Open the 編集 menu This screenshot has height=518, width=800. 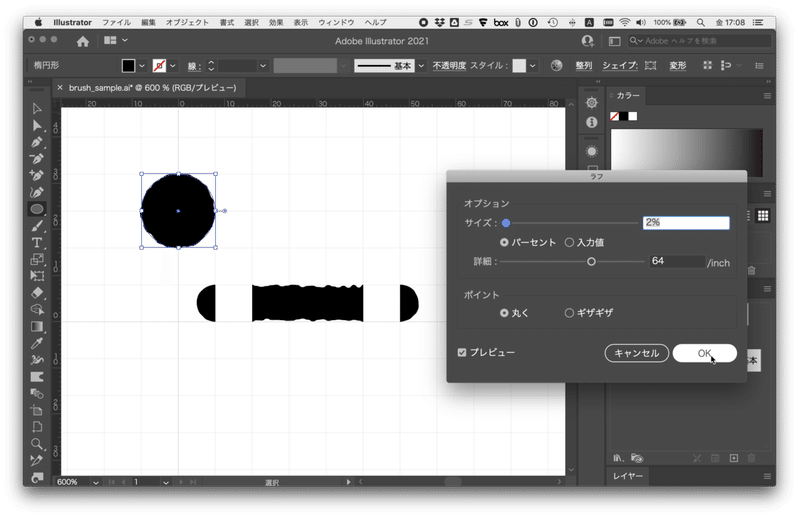(148, 22)
